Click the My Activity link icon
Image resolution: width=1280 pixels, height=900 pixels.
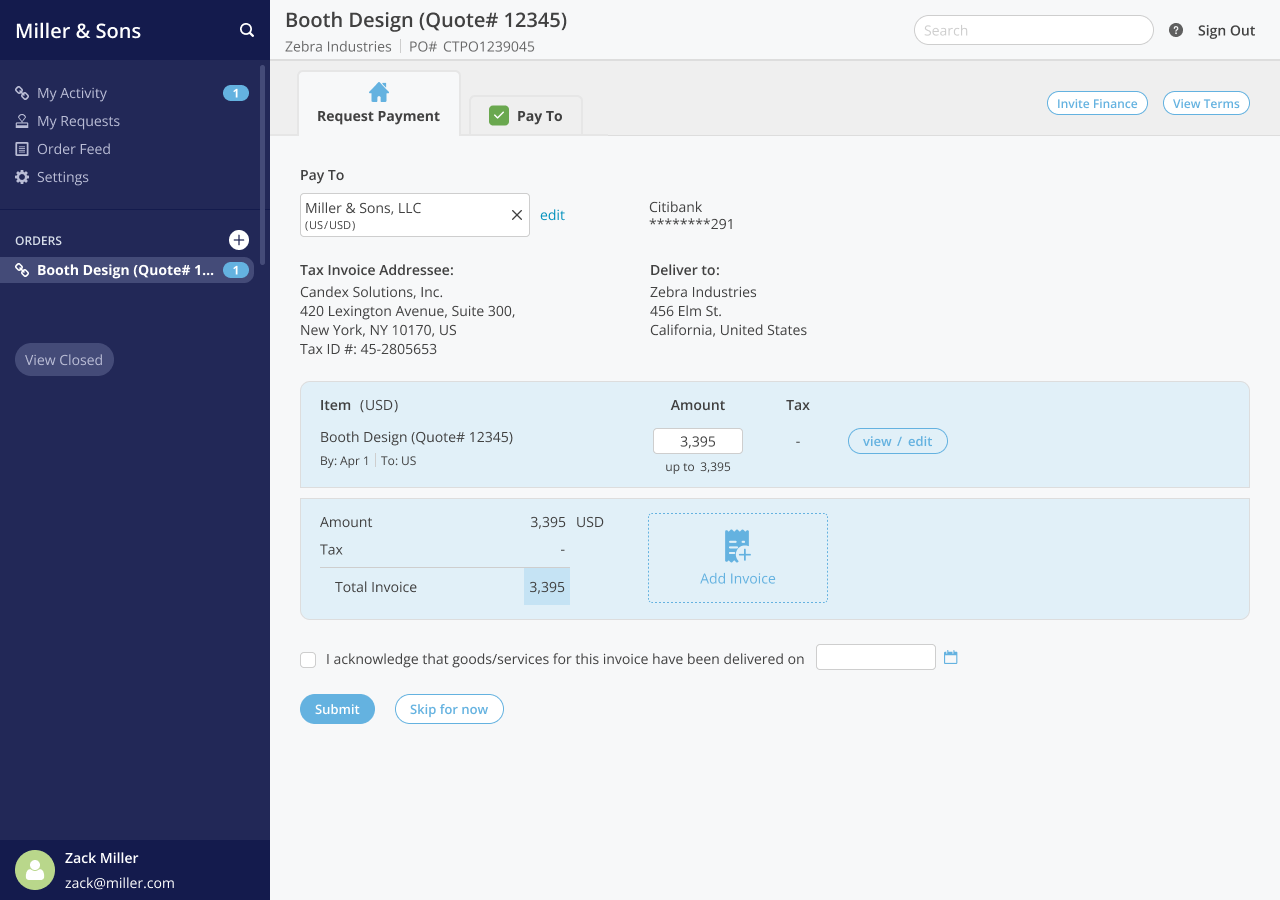[22, 93]
